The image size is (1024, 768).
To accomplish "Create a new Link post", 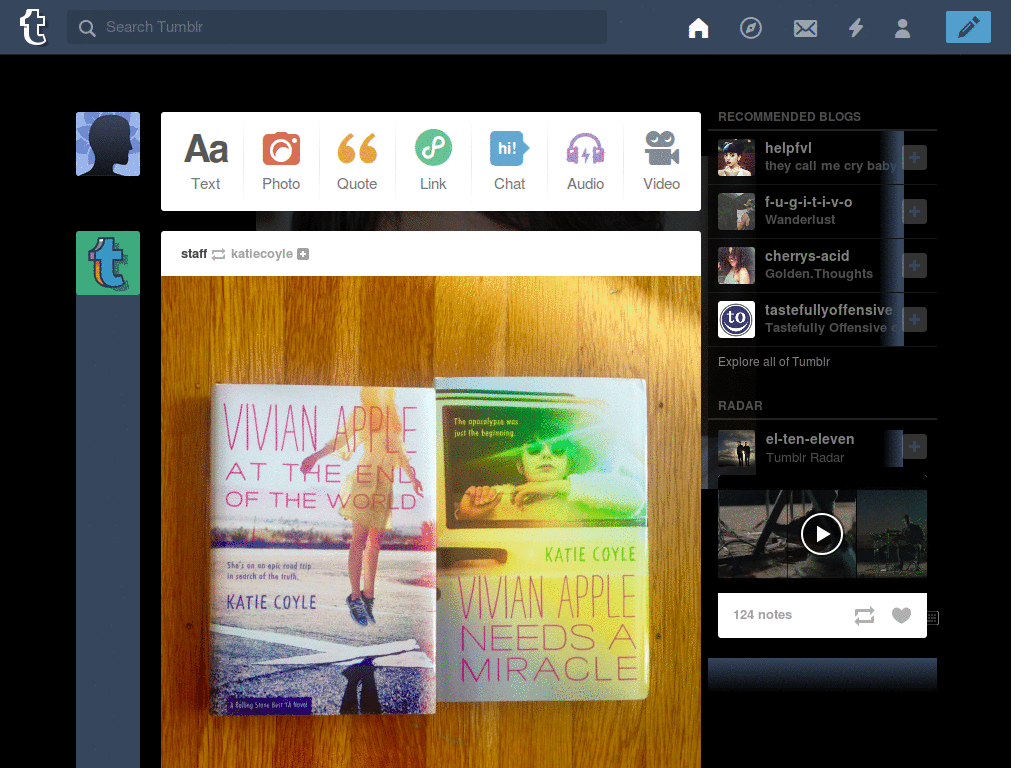I will coord(433,161).
